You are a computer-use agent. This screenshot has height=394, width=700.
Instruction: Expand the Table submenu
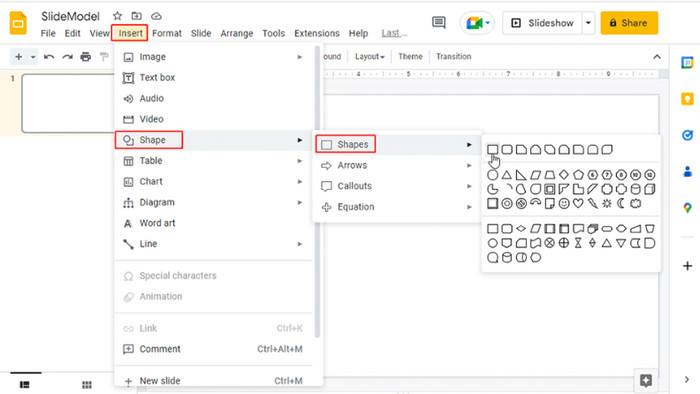[300, 161]
